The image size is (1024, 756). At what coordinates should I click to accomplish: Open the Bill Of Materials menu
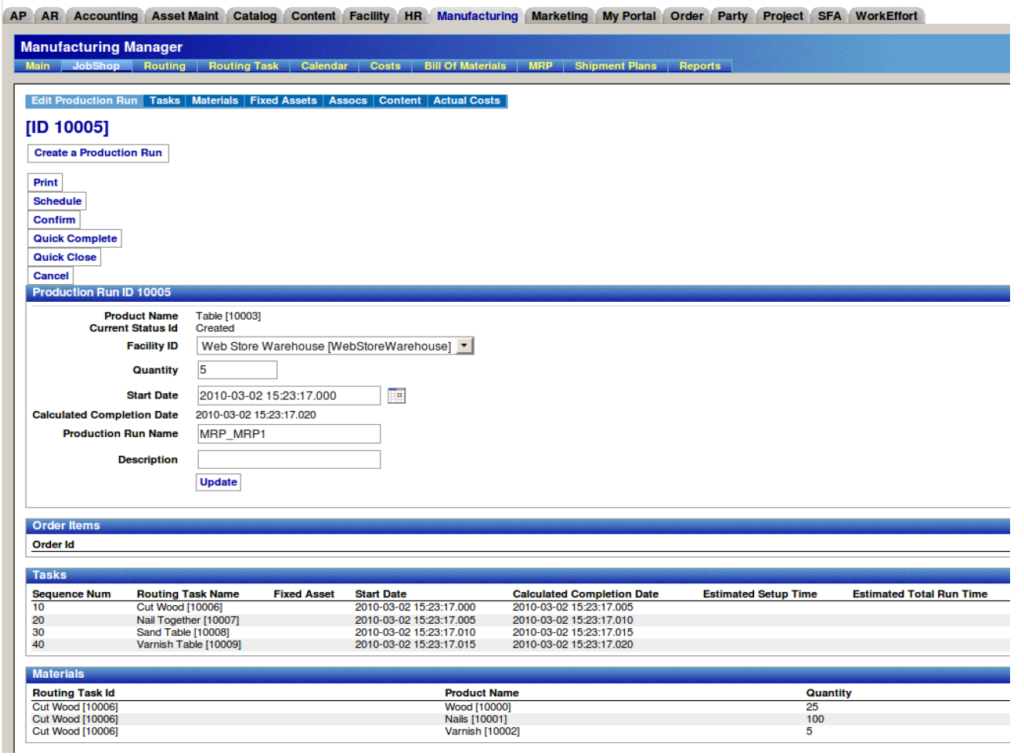(x=465, y=66)
